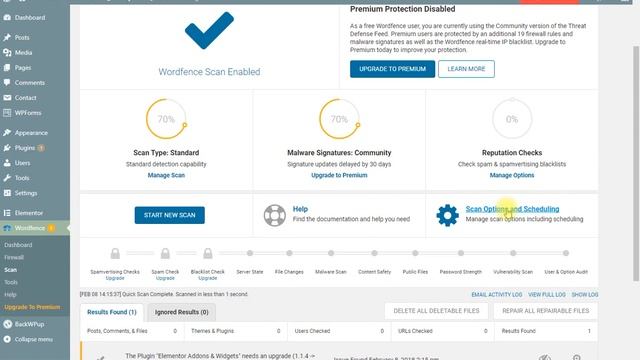Click the Learn More button
The height and width of the screenshot is (360, 640).
[466, 69]
